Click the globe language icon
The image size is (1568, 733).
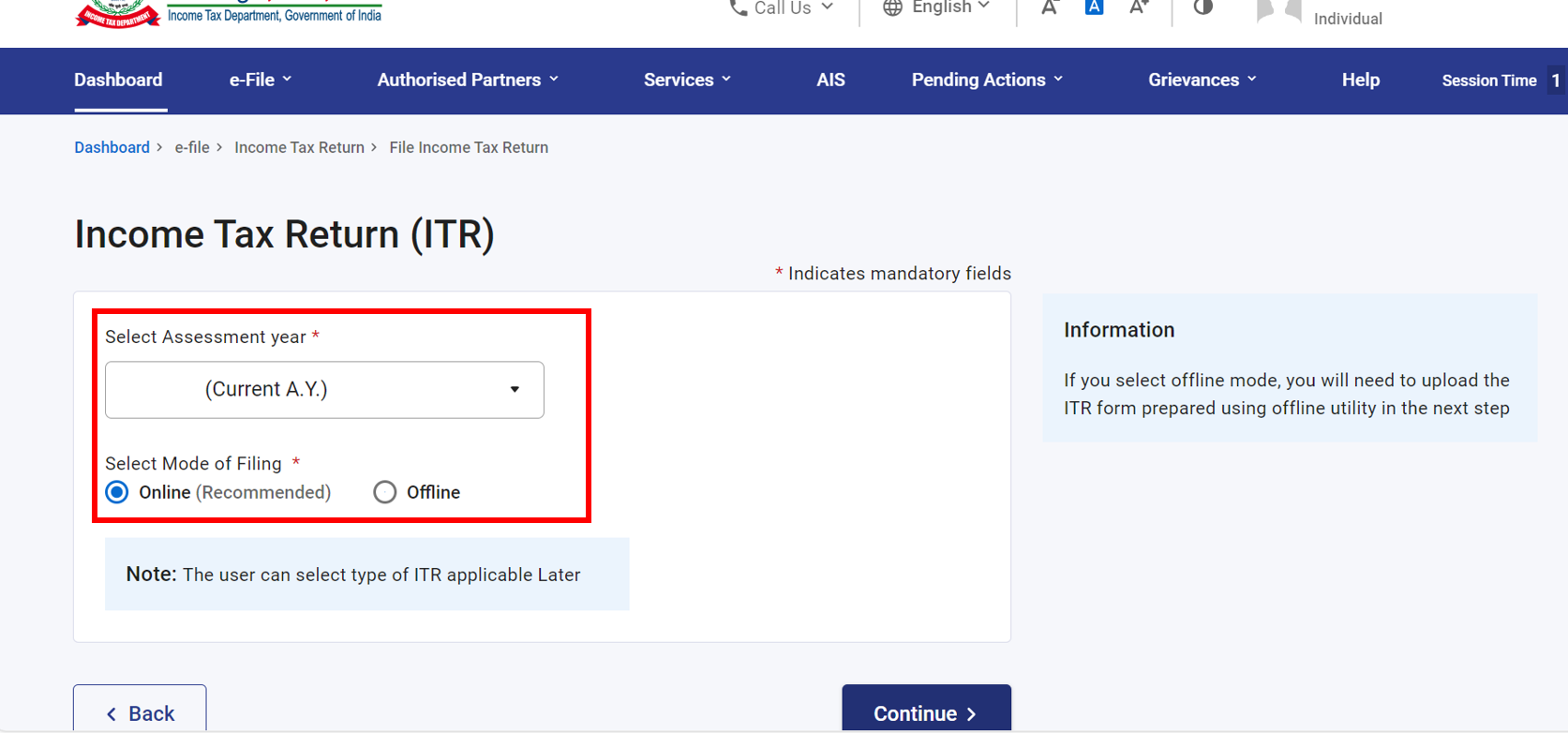[892, 8]
